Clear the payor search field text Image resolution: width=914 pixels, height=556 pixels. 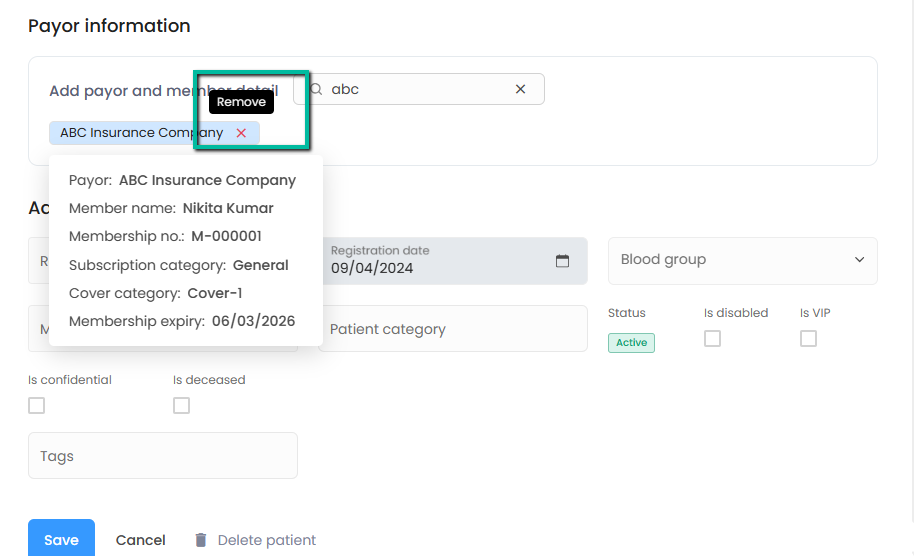[x=520, y=89]
